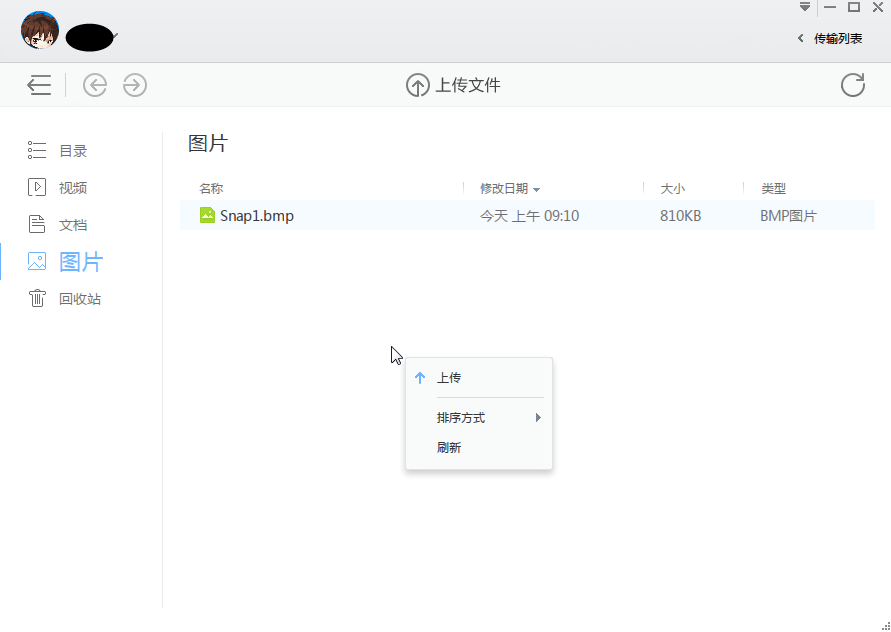Collapse the sidebar with hamburger-arrow icon
This screenshot has height=632, width=891.
39,85
